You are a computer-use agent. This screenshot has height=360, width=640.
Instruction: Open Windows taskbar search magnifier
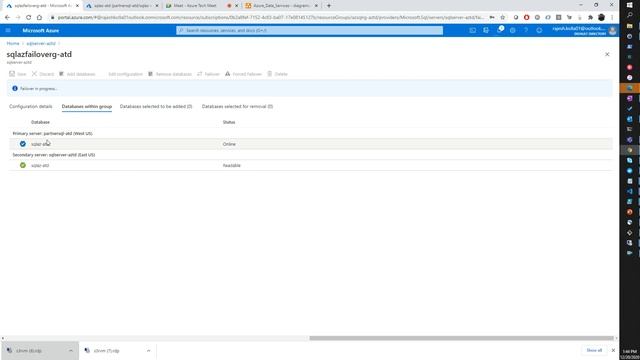[629, 15]
